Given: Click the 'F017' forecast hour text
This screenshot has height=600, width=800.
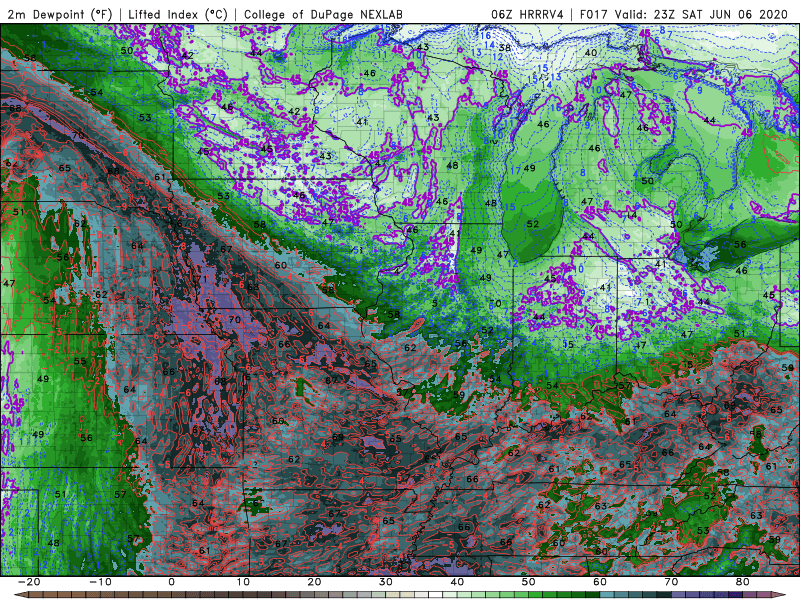Looking at the screenshot, I should (x=594, y=14).
